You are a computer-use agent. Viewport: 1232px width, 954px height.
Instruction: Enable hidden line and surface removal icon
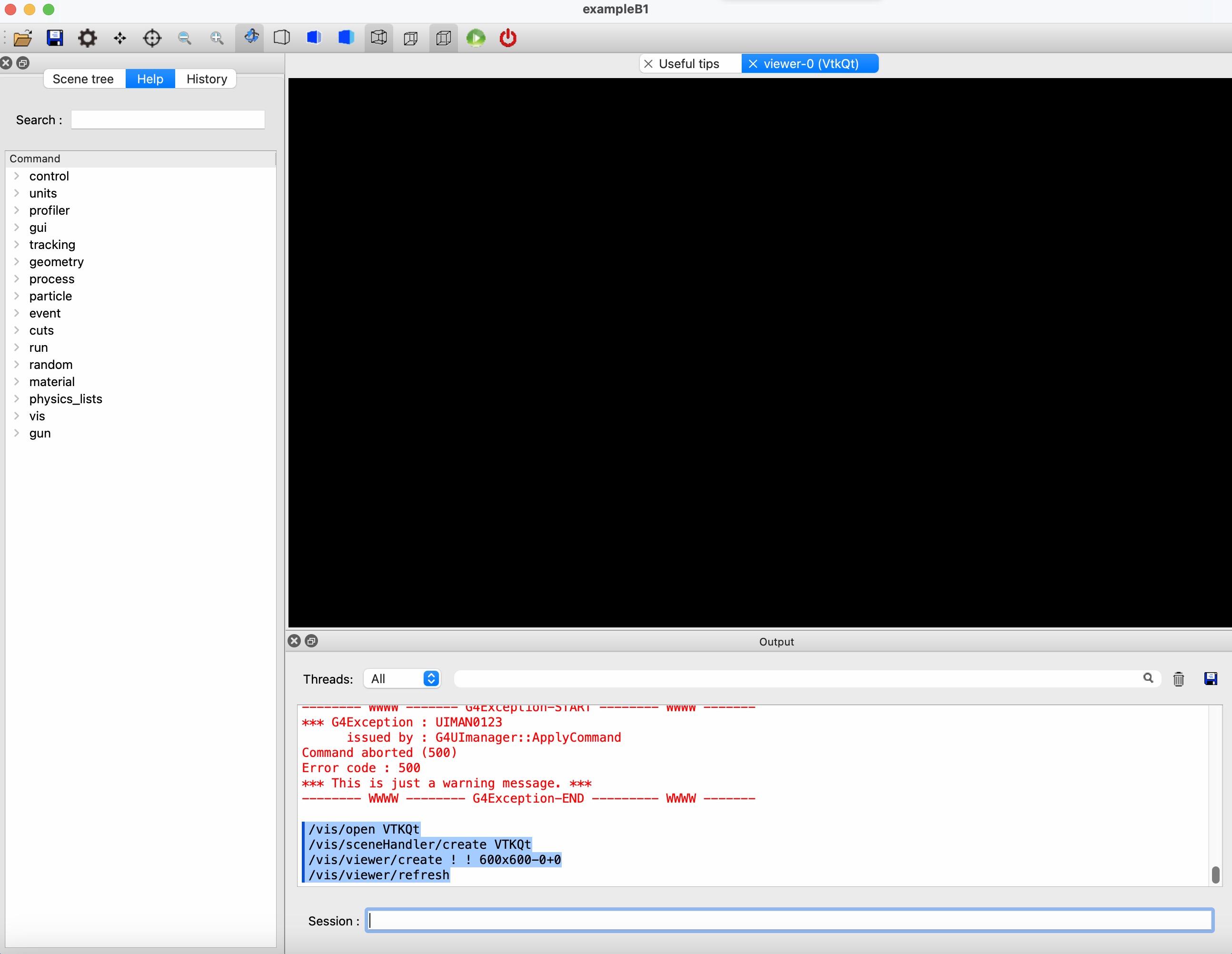coord(314,39)
